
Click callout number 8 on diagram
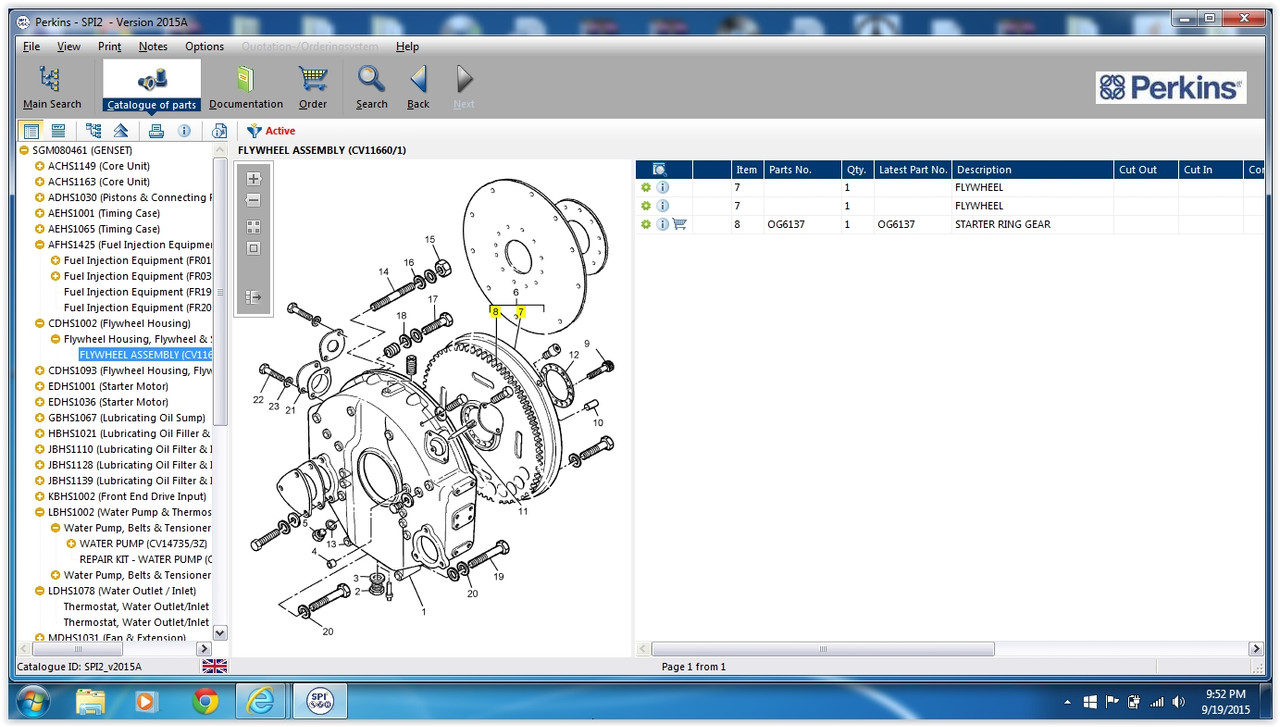point(495,312)
